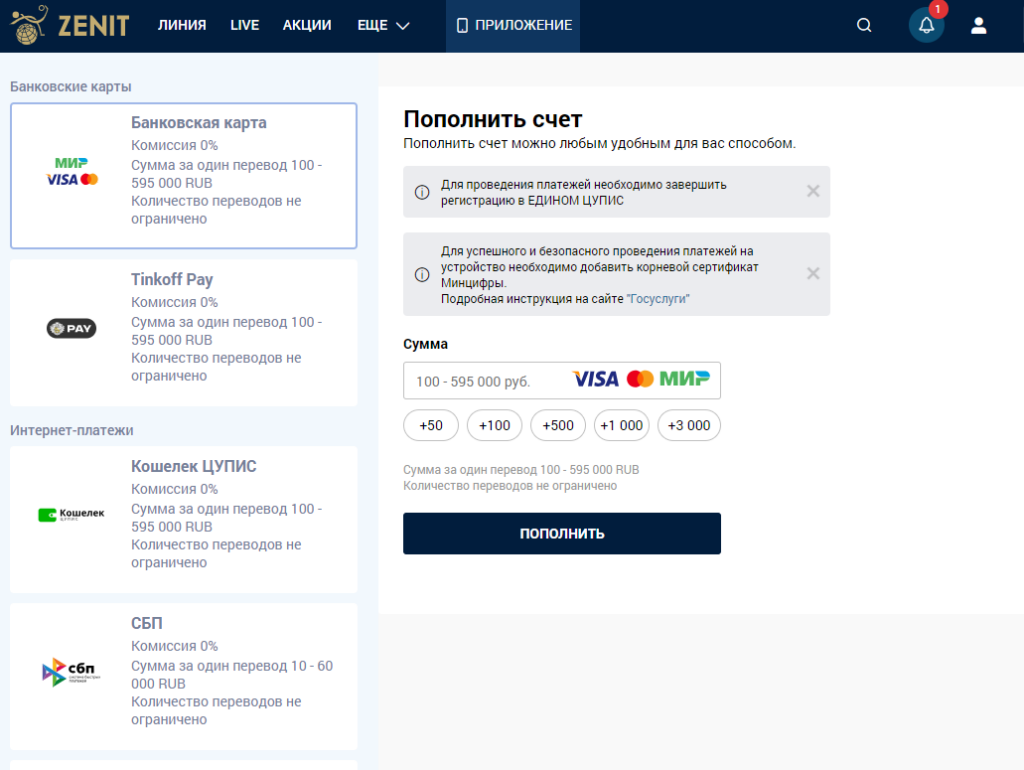Click the Интернет-платежи section heading
The width and height of the screenshot is (1024, 770).
[x=72, y=430]
